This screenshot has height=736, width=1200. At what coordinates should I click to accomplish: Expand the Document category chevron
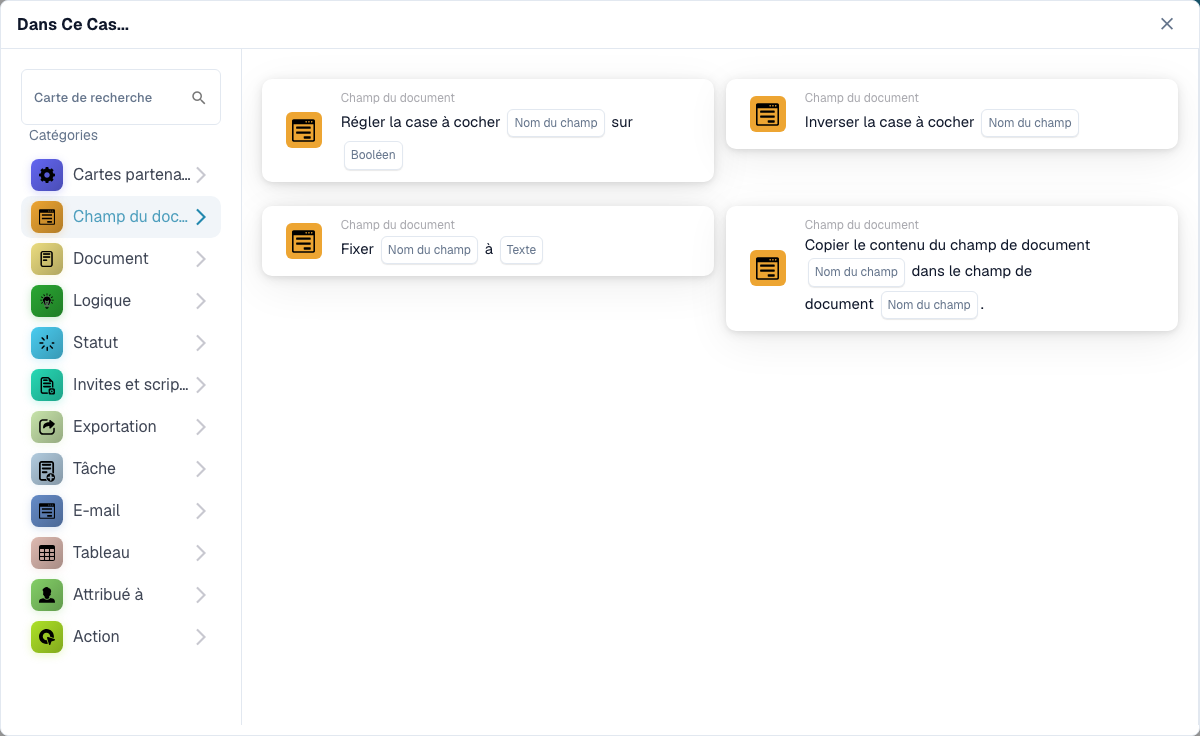pyautogui.click(x=201, y=259)
